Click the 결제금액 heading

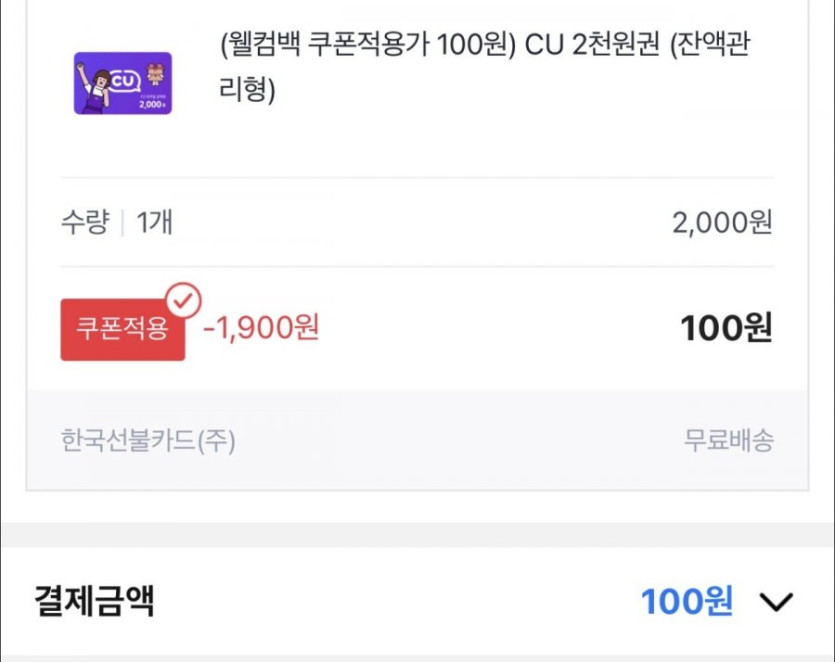94,600
